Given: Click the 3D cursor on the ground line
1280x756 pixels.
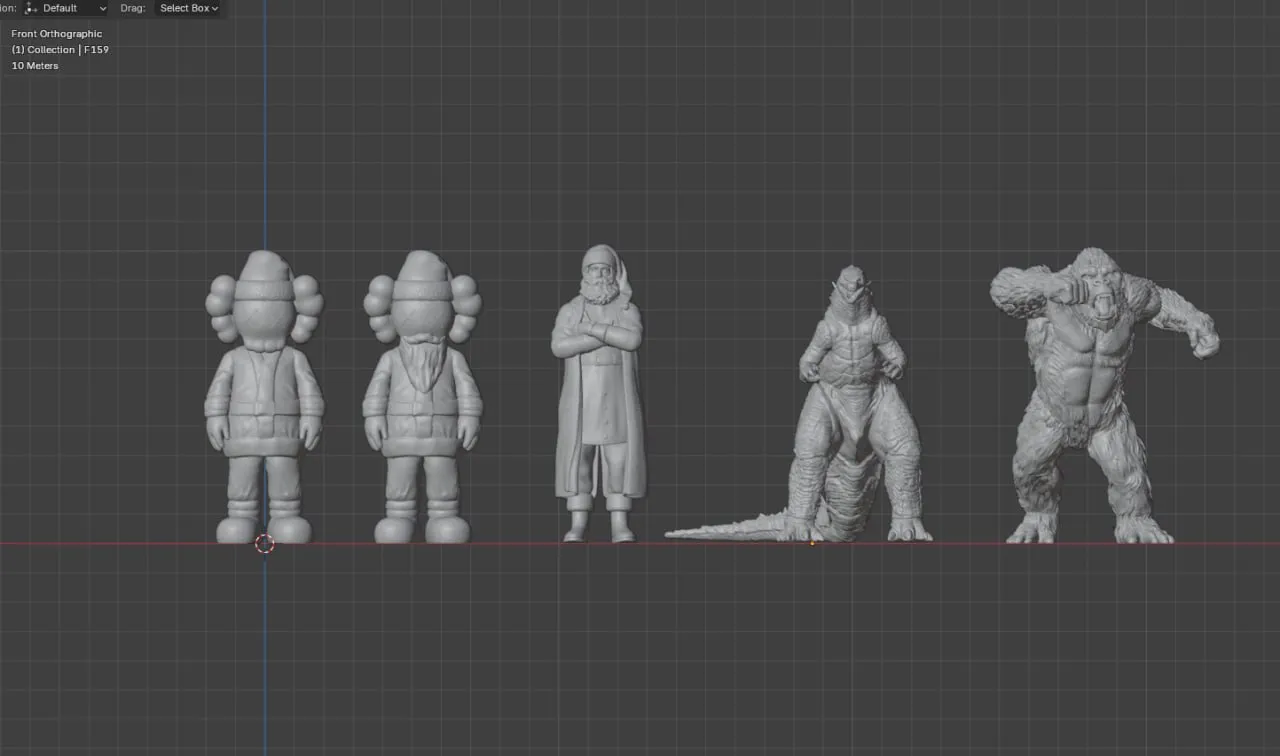Looking at the screenshot, I should point(264,543).
